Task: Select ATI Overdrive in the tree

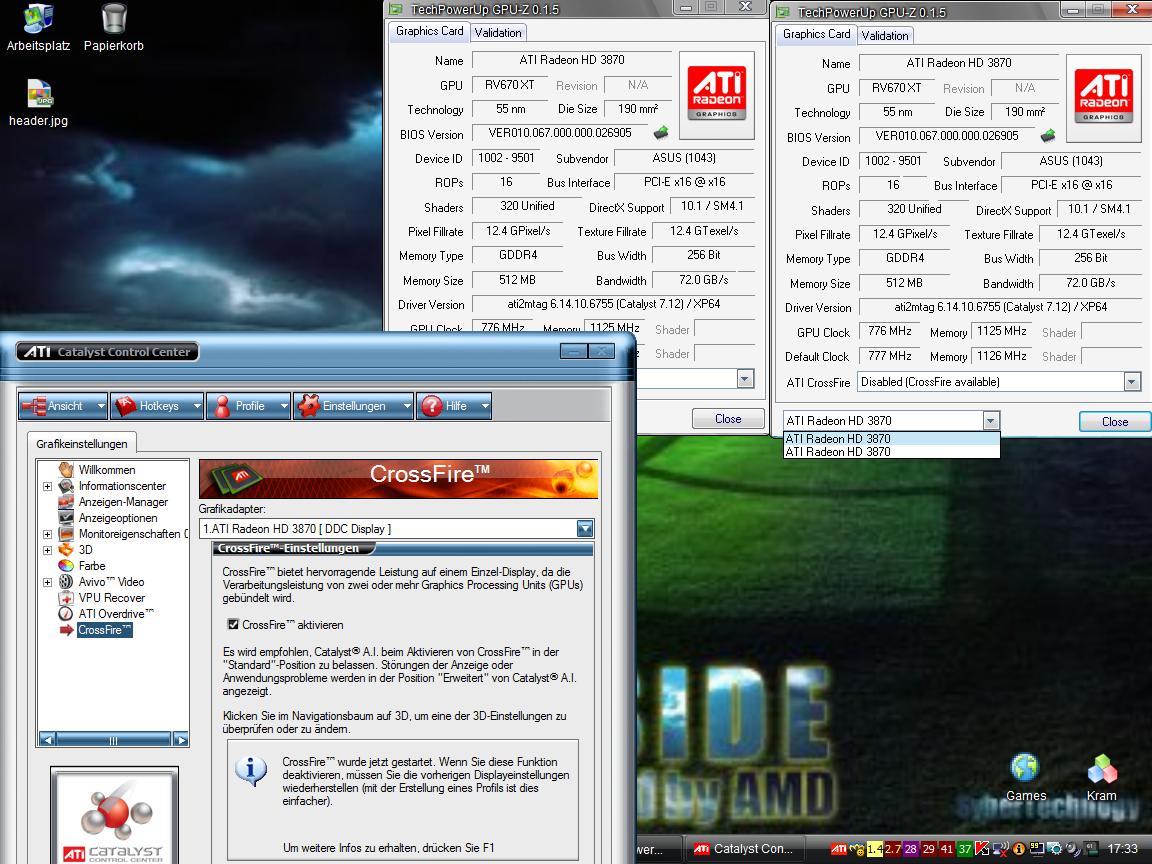Action: (x=115, y=615)
